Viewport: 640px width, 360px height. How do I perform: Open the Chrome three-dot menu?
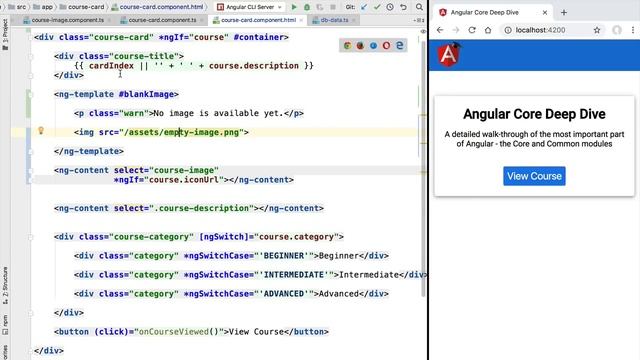[x=633, y=30]
